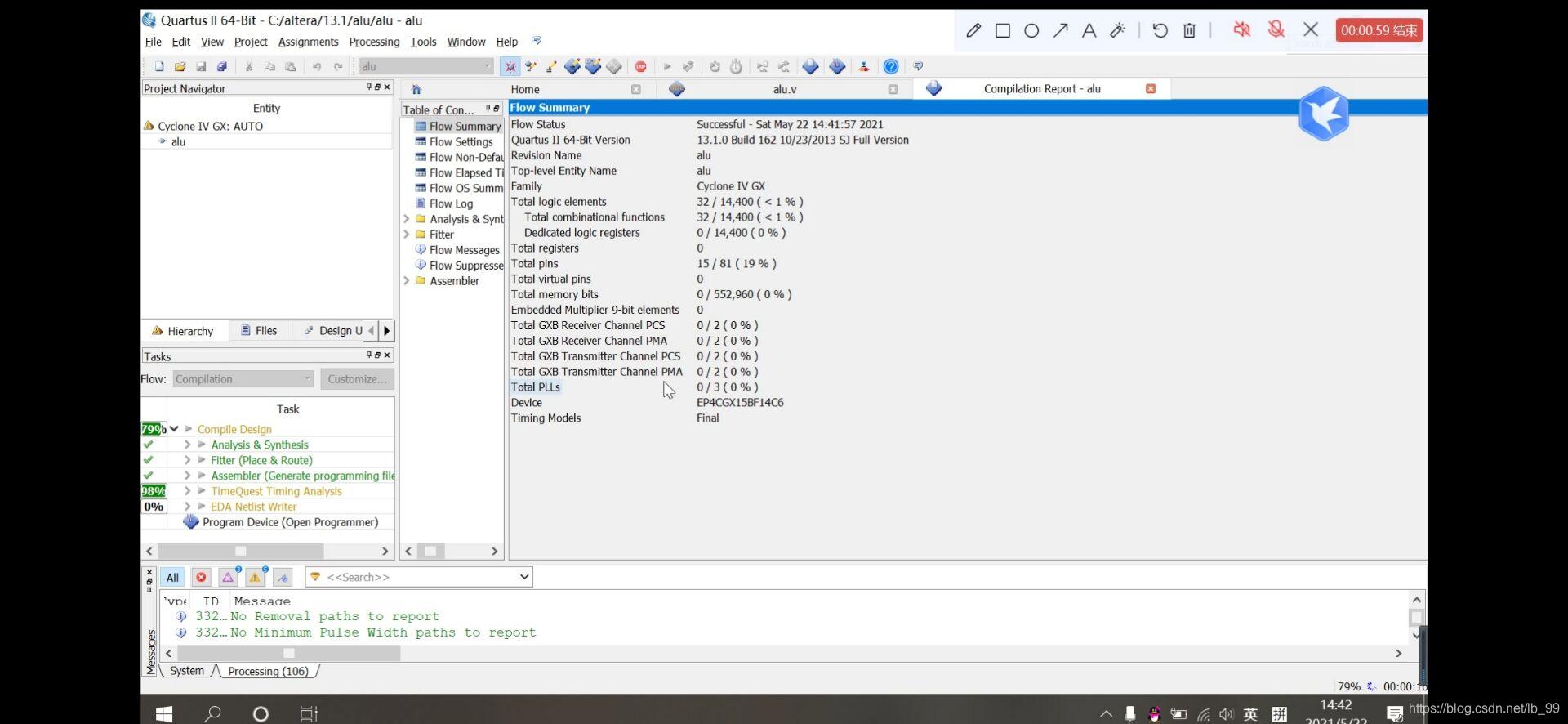Image resolution: width=1568 pixels, height=724 pixels.
Task: Click the TimeQuest Timing Analyzer clock icon
Action: tap(736, 66)
